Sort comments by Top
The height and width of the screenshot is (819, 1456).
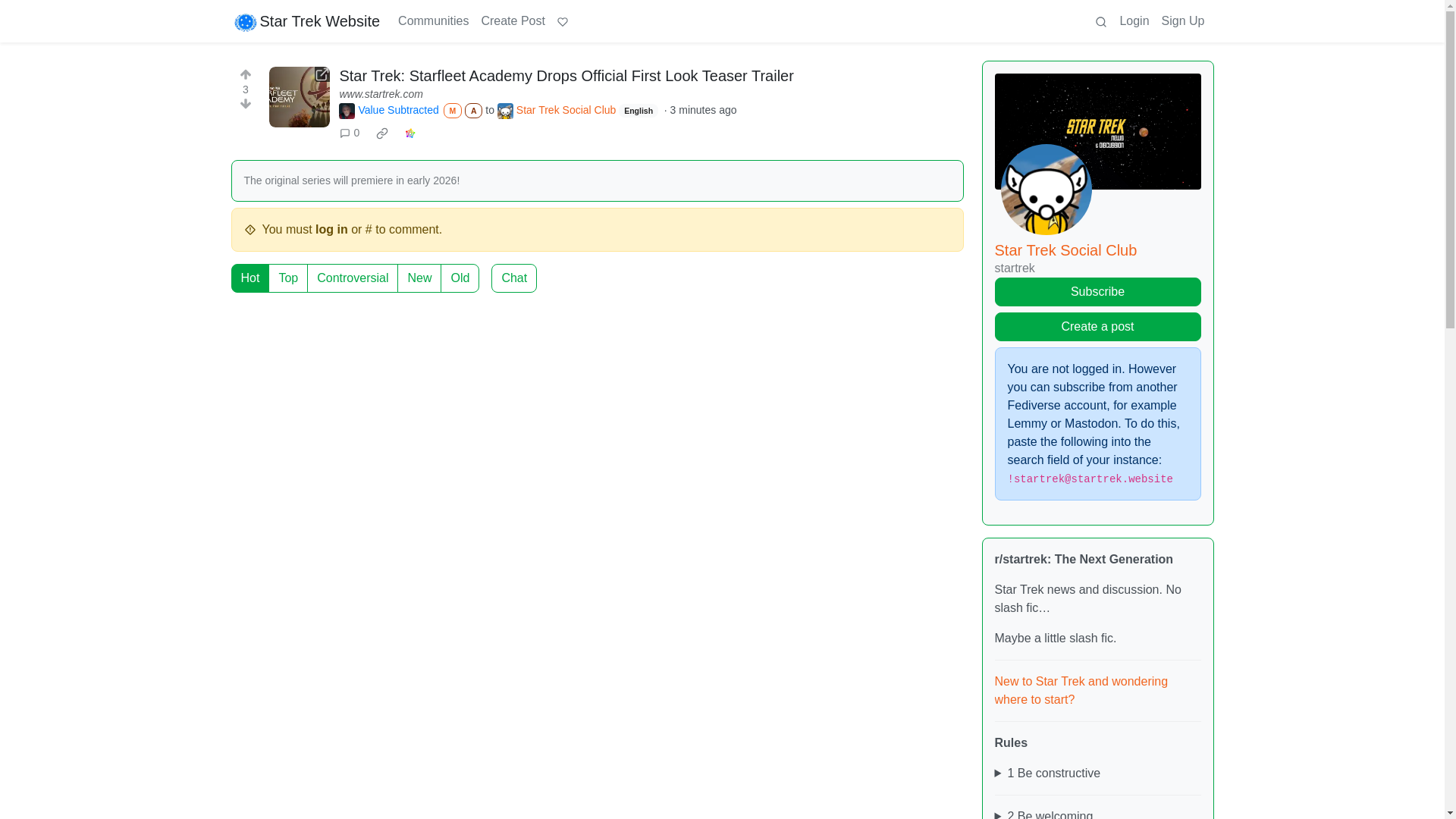pyautogui.click(x=288, y=278)
